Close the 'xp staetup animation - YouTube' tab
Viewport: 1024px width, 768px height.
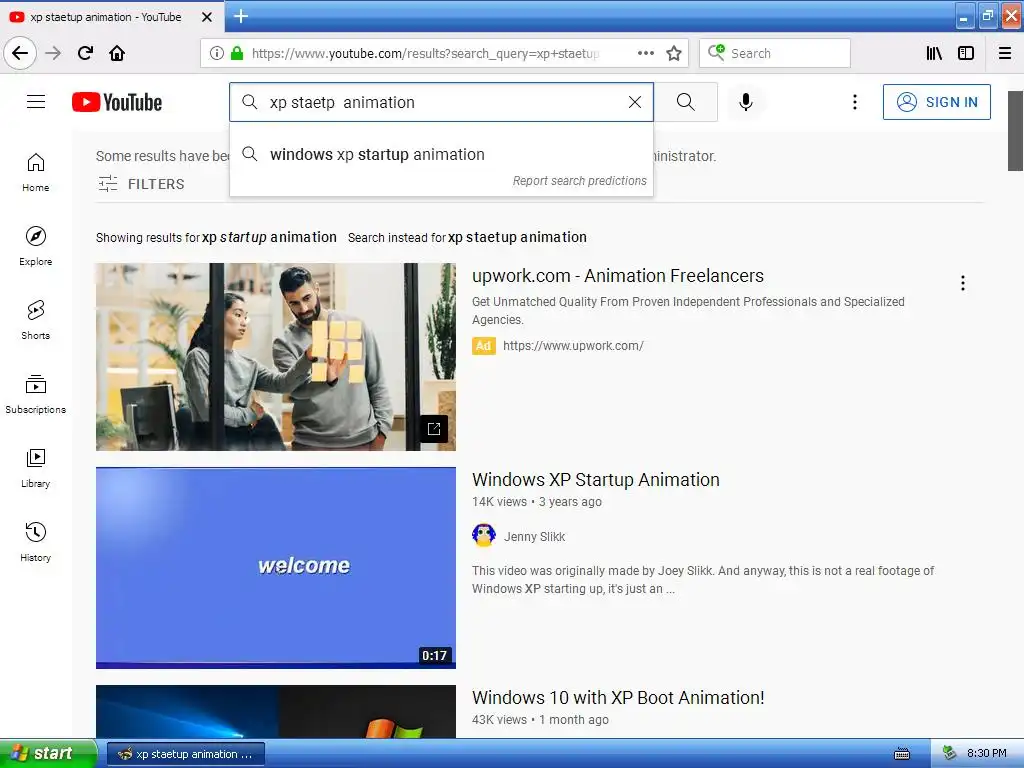[x=207, y=17]
